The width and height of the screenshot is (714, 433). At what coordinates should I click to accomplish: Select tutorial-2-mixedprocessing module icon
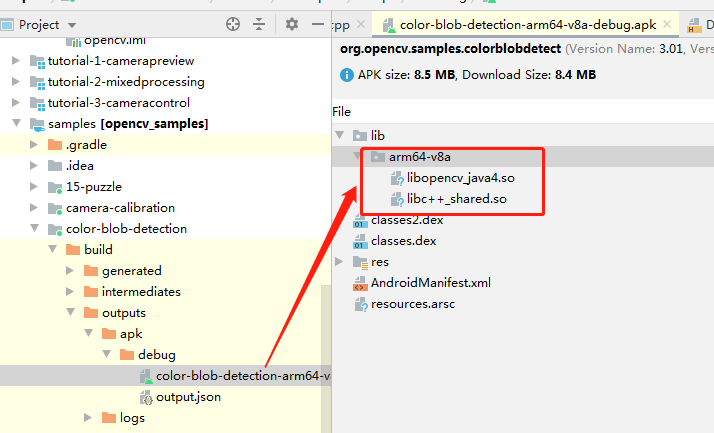tap(37, 82)
